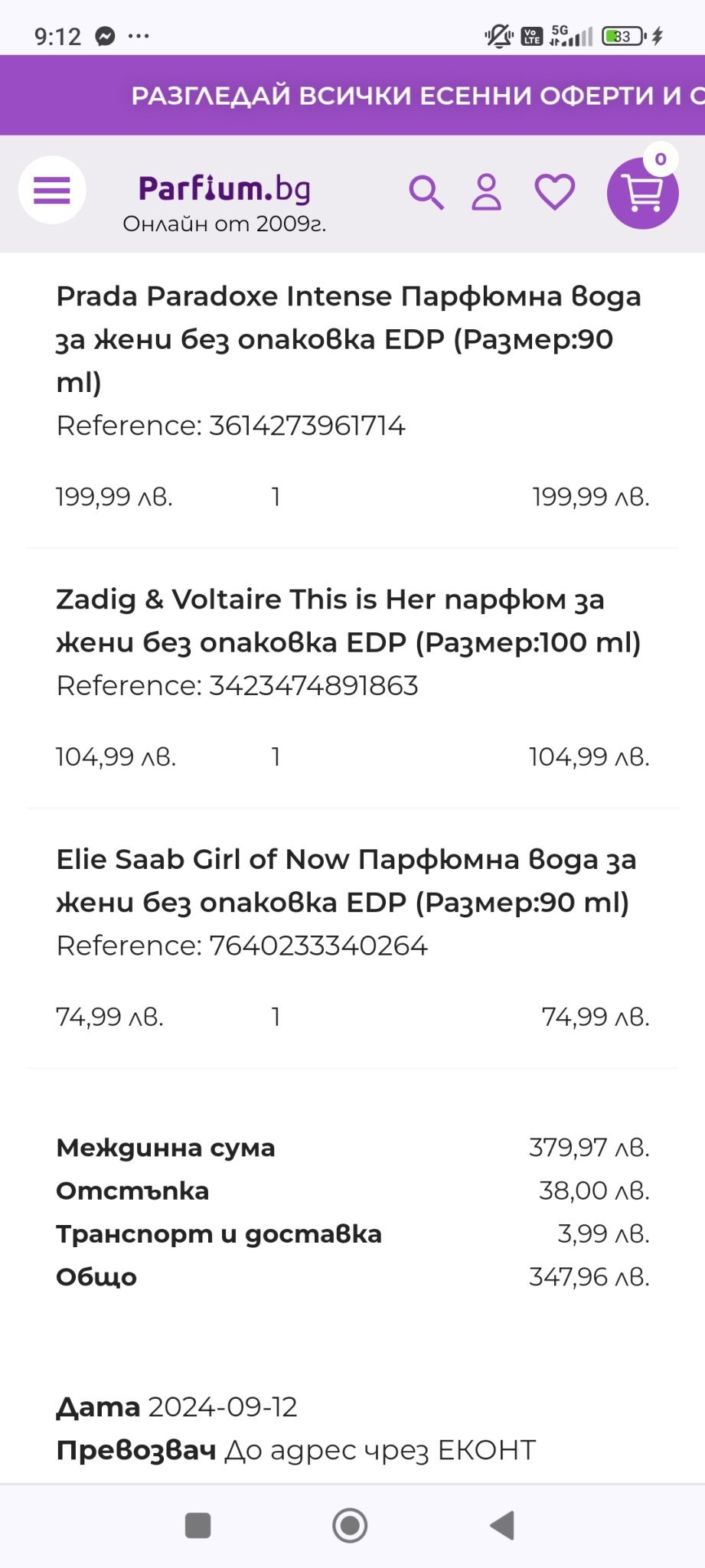Tap the muted notifications icon in status bar
The image size is (705, 1568).
499,36
